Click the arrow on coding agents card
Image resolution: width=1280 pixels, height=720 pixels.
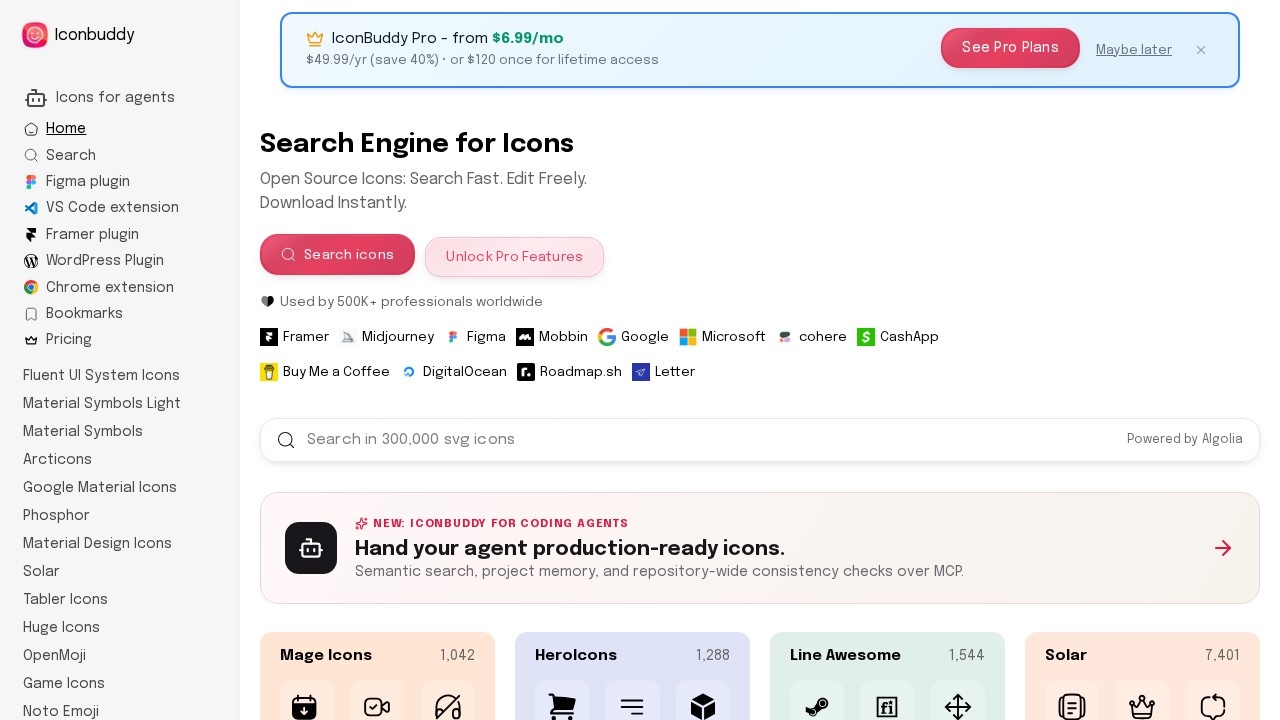click(x=1223, y=548)
